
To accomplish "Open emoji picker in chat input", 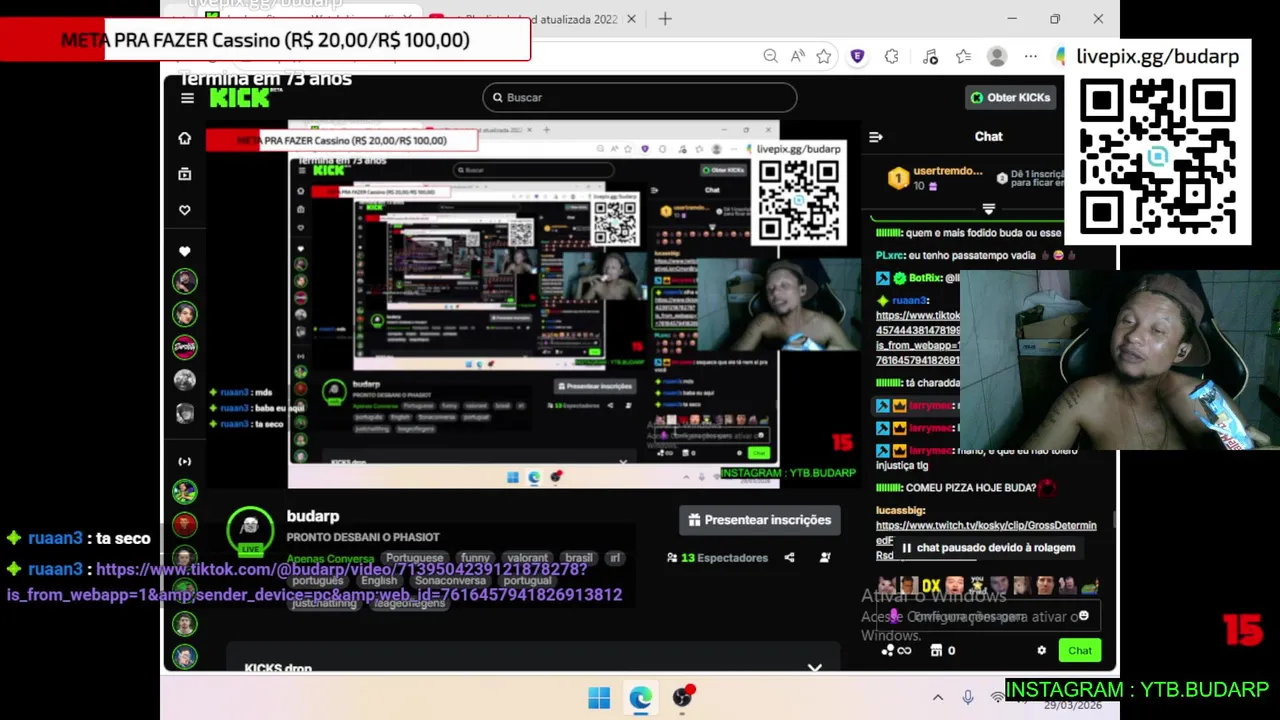I will coord(1084,616).
